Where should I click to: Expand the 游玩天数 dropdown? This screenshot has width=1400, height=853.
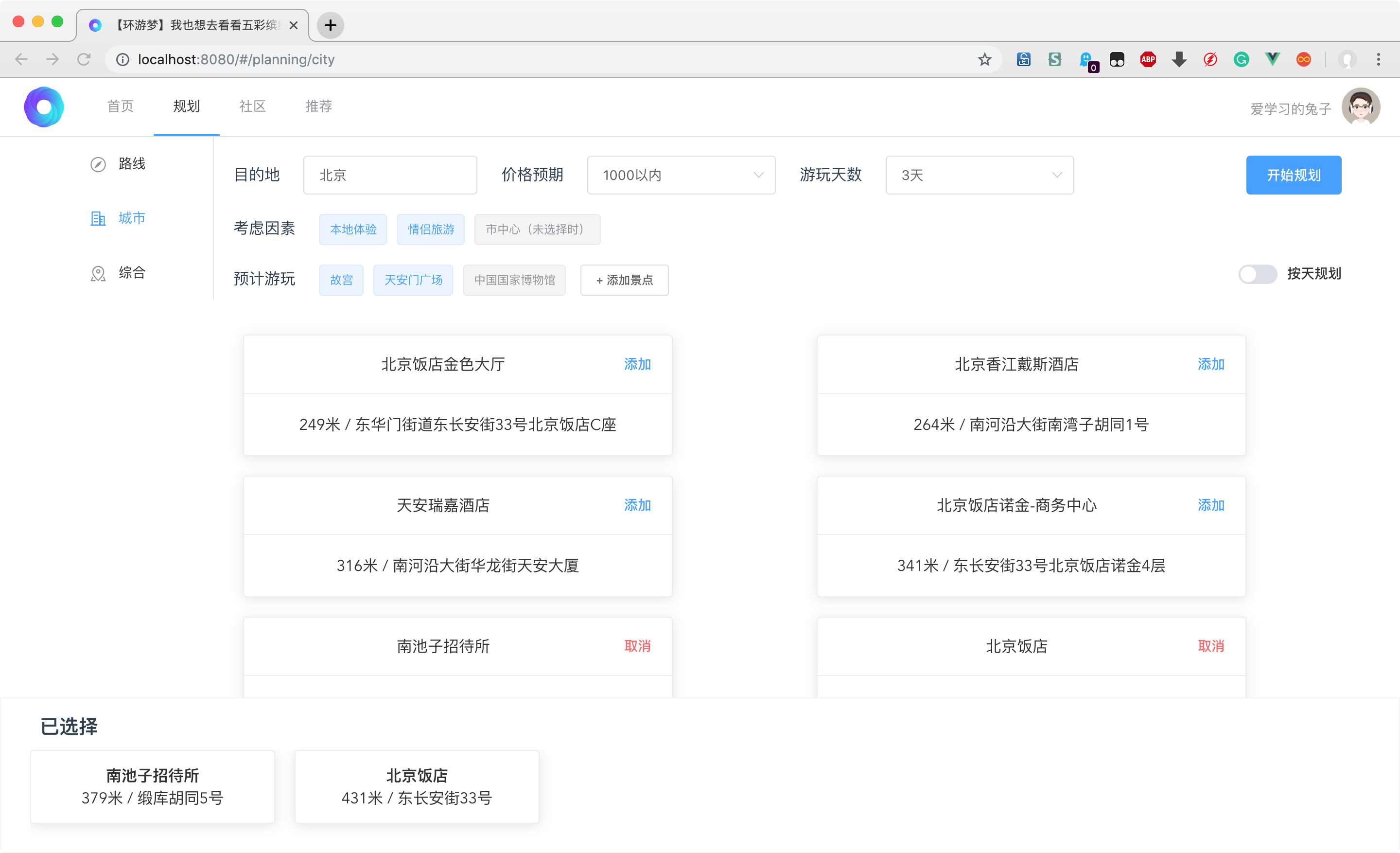point(979,175)
